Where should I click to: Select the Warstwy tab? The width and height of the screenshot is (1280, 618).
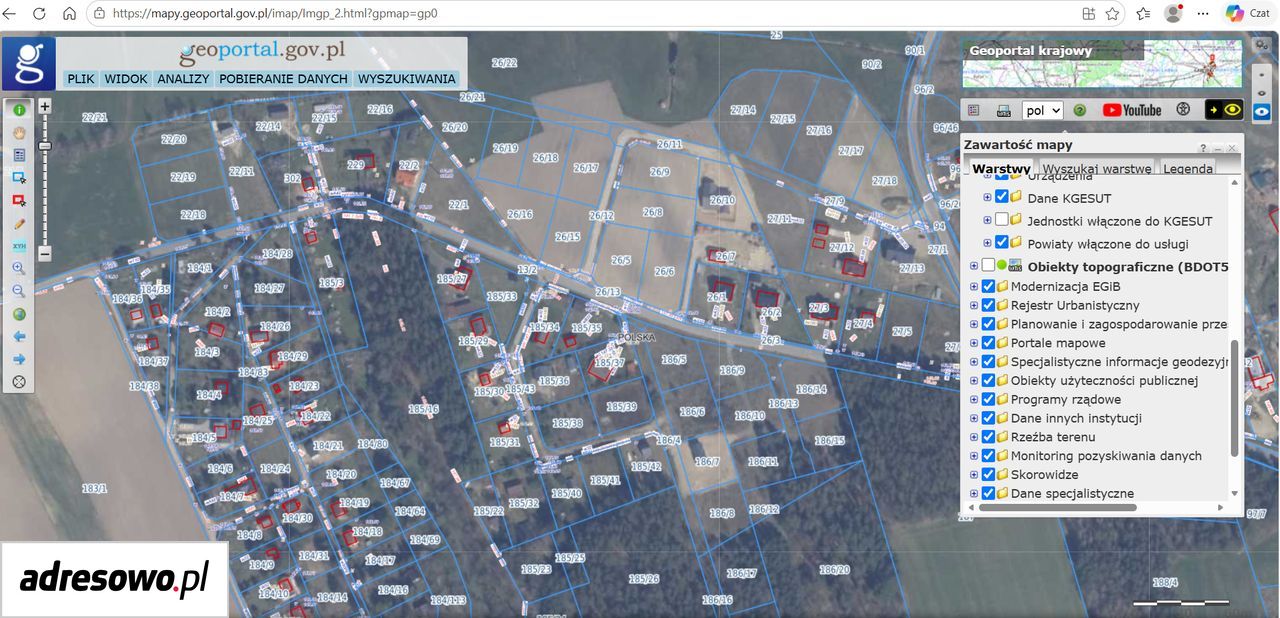[x=1001, y=169]
